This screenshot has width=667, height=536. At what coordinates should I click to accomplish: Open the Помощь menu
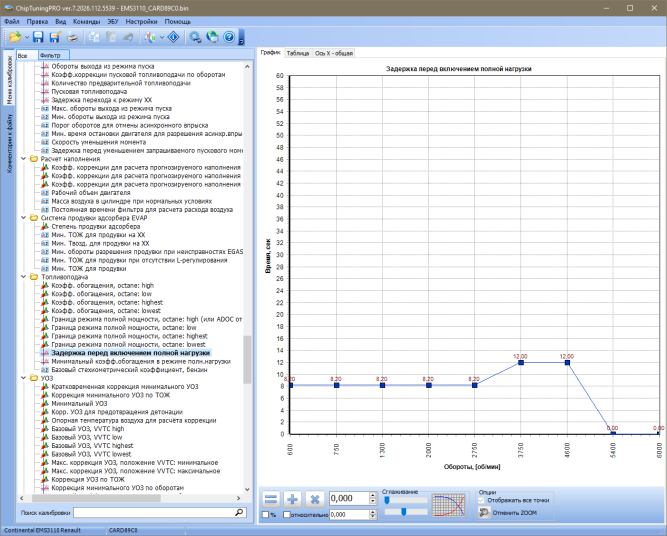point(177,21)
